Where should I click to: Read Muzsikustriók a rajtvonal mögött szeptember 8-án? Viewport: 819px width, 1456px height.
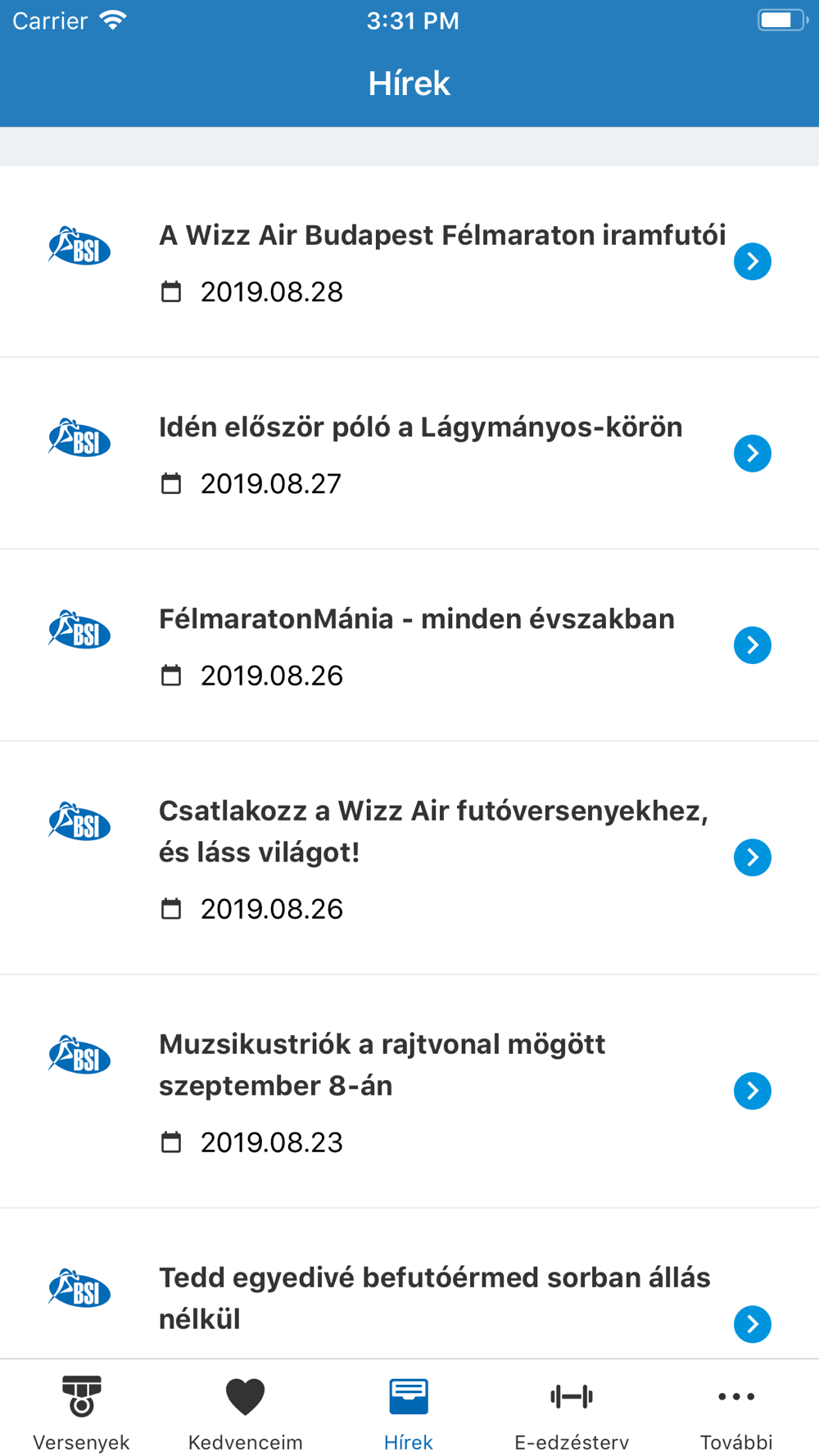tap(382, 1065)
